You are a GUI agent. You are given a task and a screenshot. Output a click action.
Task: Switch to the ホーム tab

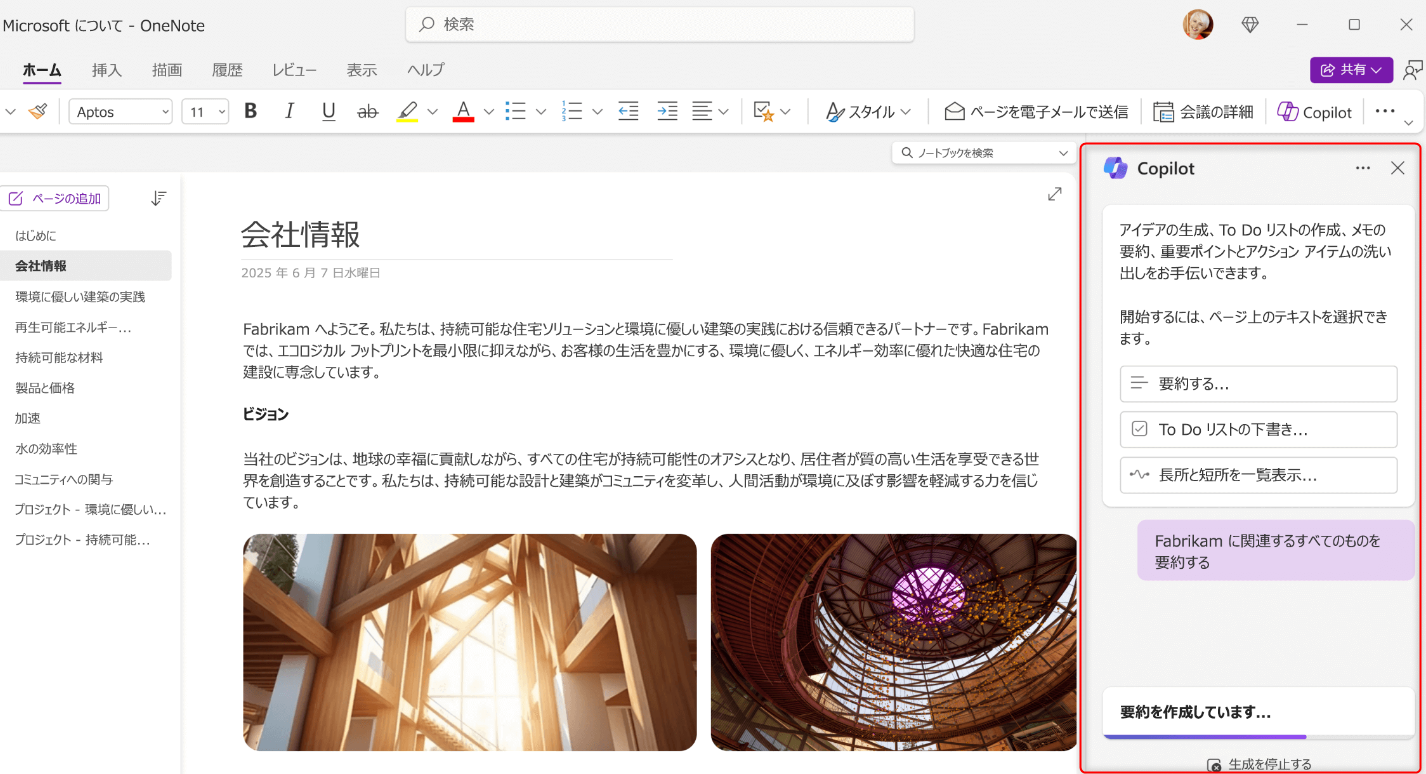tap(42, 70)
